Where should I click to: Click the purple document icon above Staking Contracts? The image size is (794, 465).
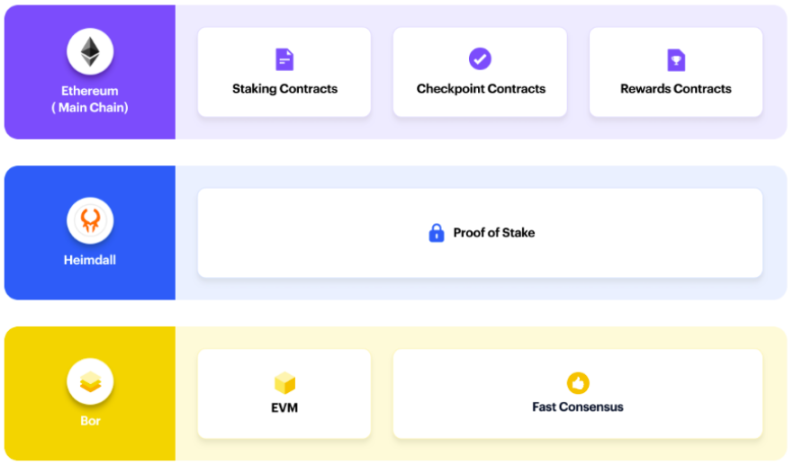[x=285, y=59]
